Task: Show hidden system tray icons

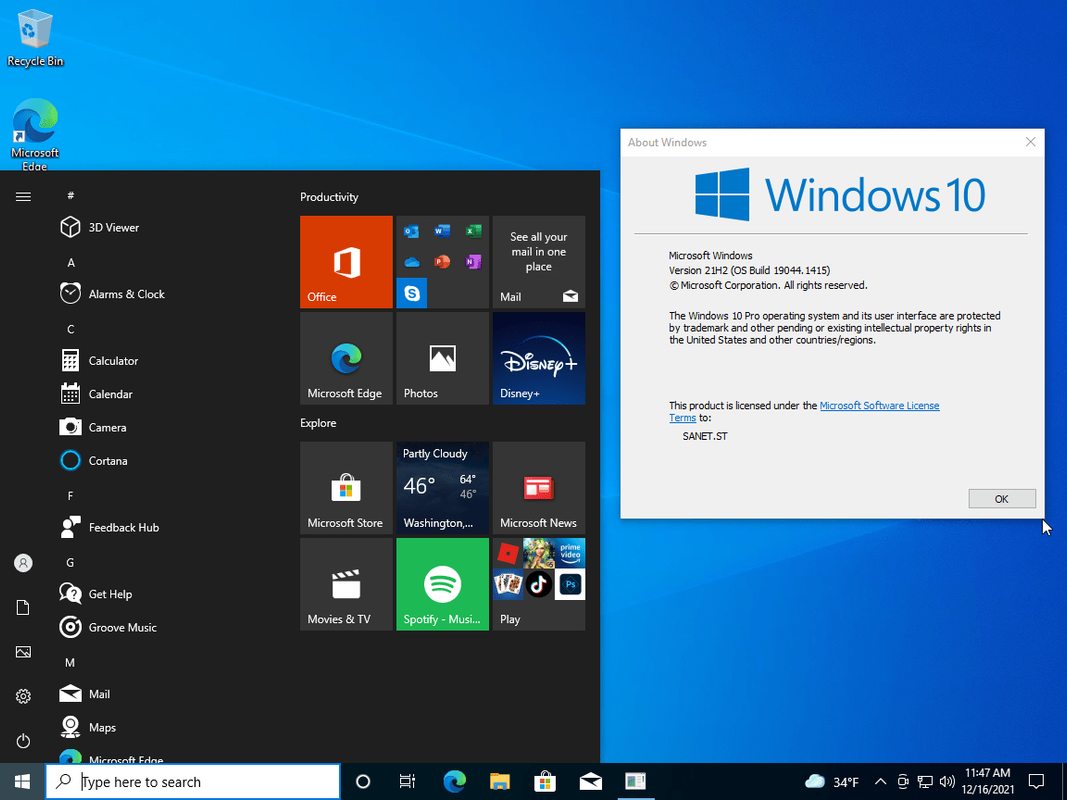Action: tap(880, 782)
